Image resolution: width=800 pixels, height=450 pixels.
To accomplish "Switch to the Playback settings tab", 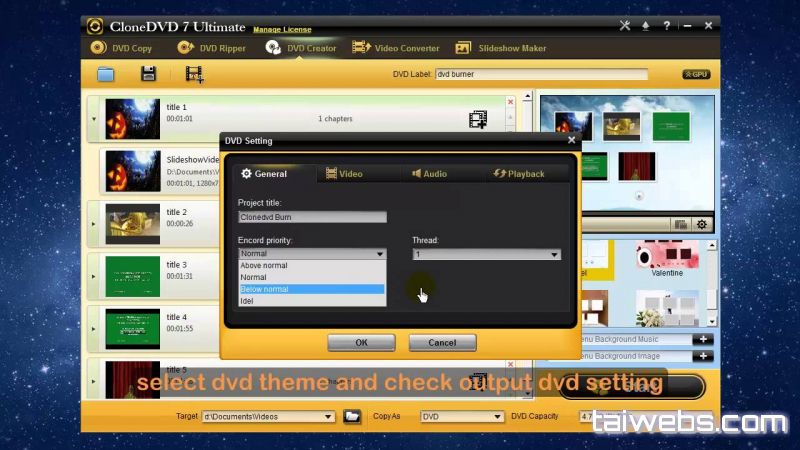I will click(x=519, y=174).
